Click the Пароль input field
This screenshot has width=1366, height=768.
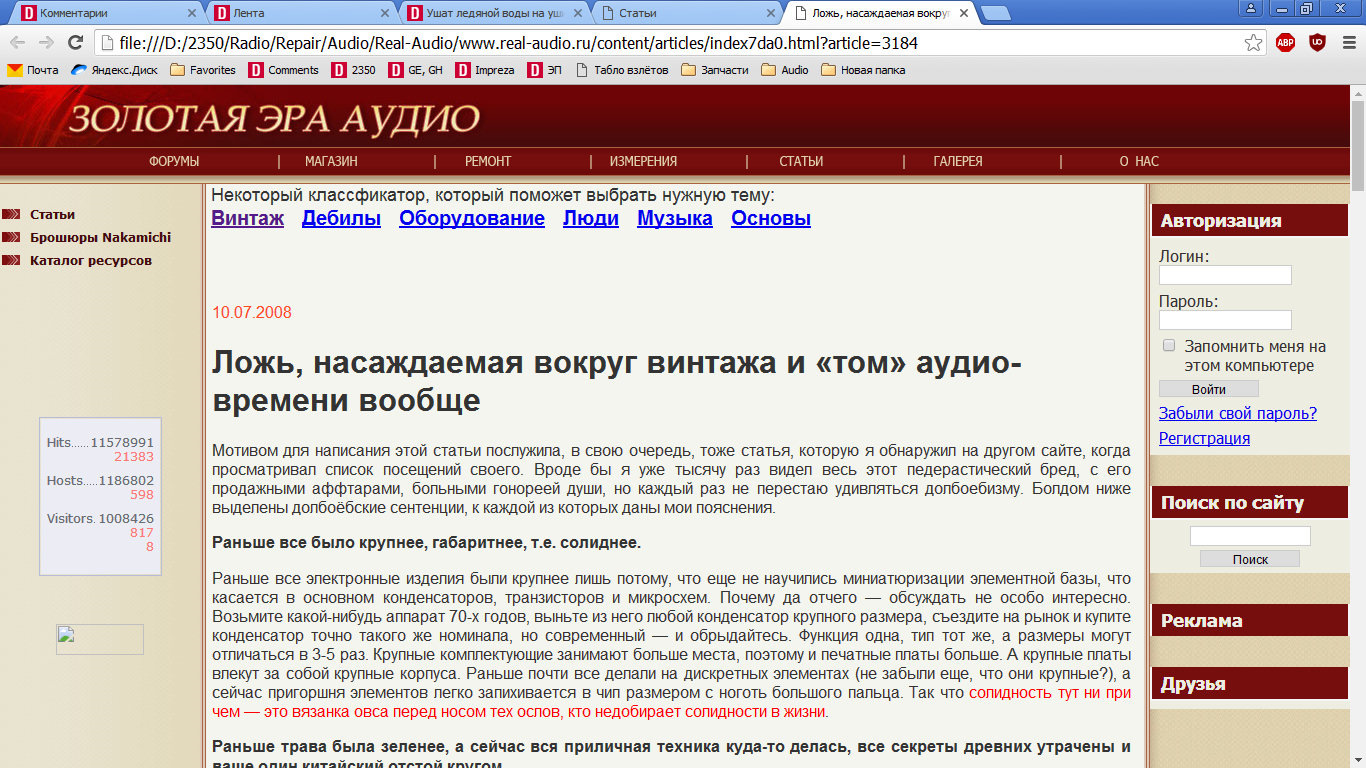click(x=1225, y=320)
